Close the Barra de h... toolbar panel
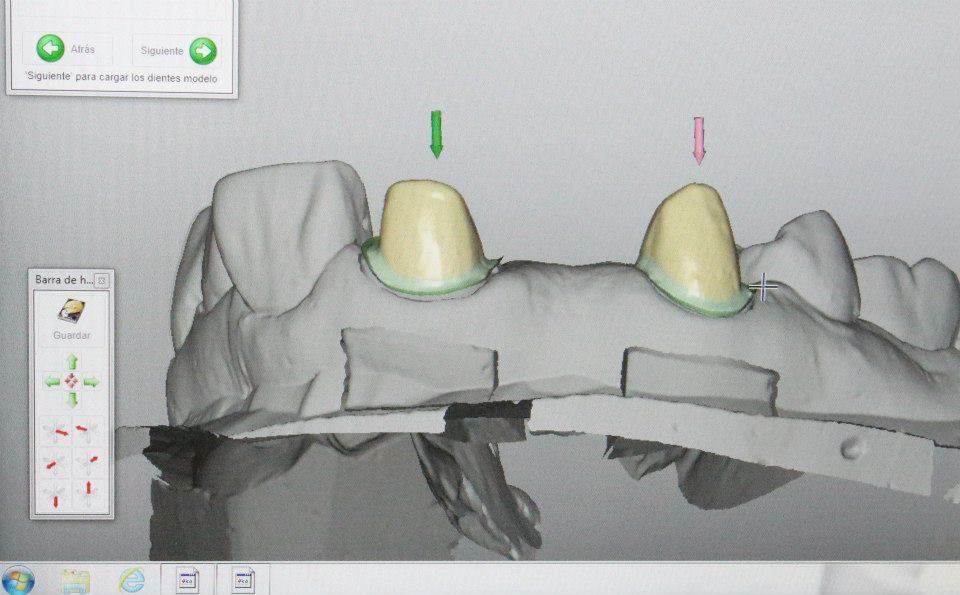 [x=102, y=280]
